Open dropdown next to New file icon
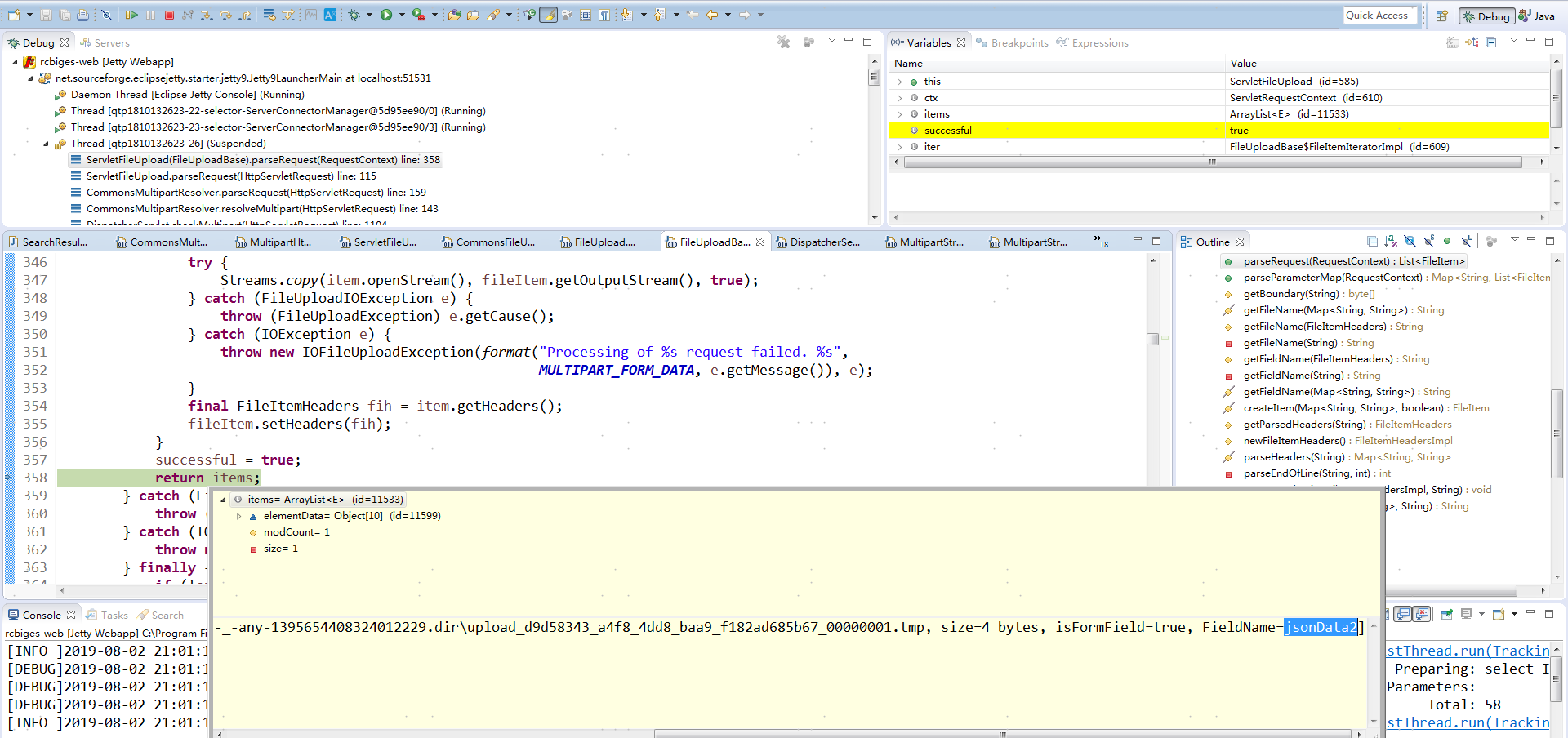This screenshot has width=1568, height=738. pos(29,15)
